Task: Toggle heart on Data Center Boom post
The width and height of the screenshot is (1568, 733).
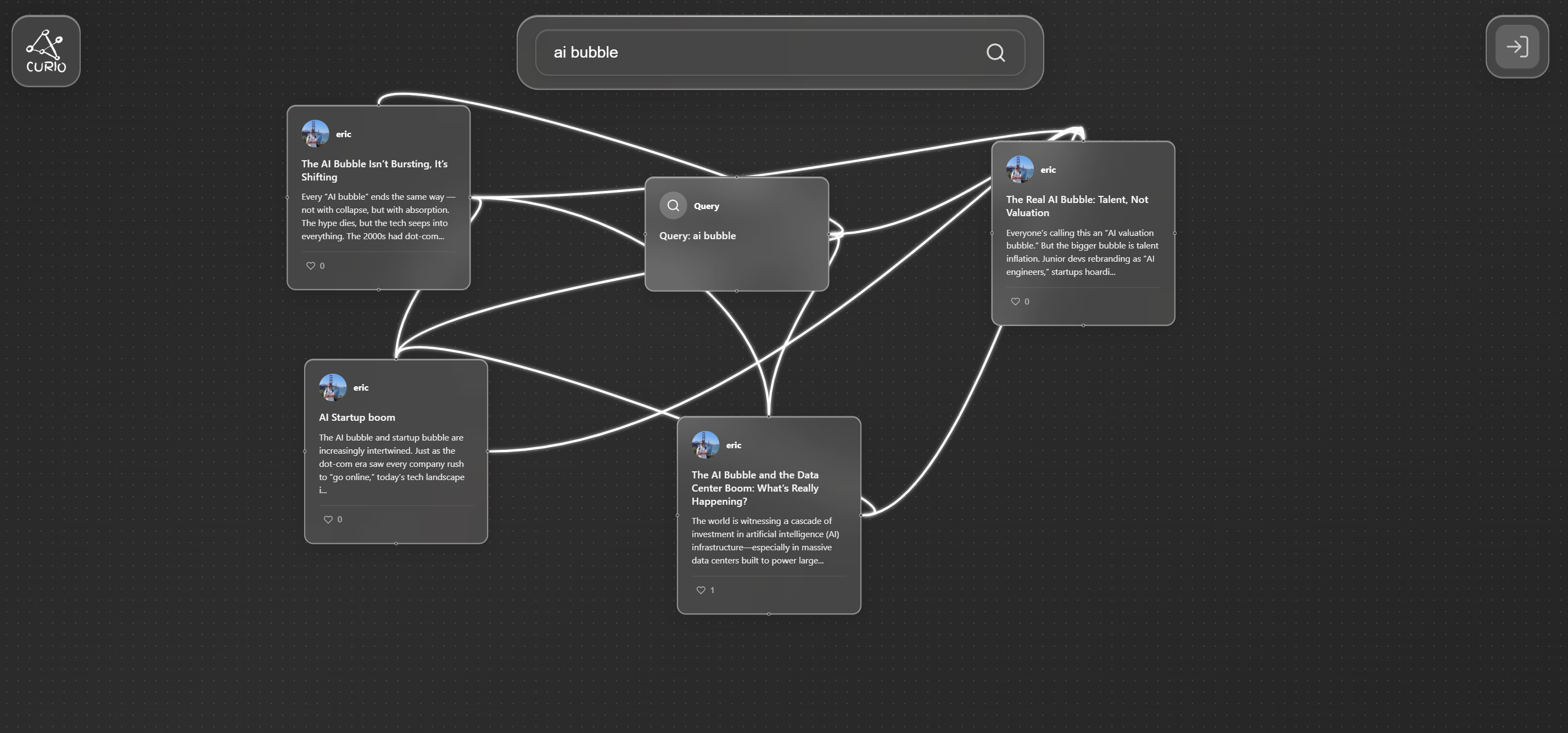Action: (x=701, y=590)
